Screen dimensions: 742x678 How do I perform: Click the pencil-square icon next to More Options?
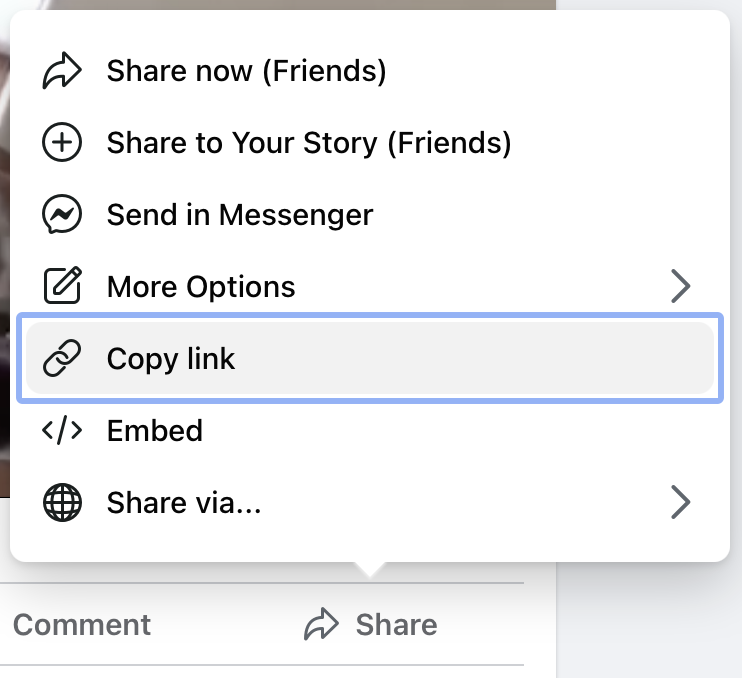62,285
